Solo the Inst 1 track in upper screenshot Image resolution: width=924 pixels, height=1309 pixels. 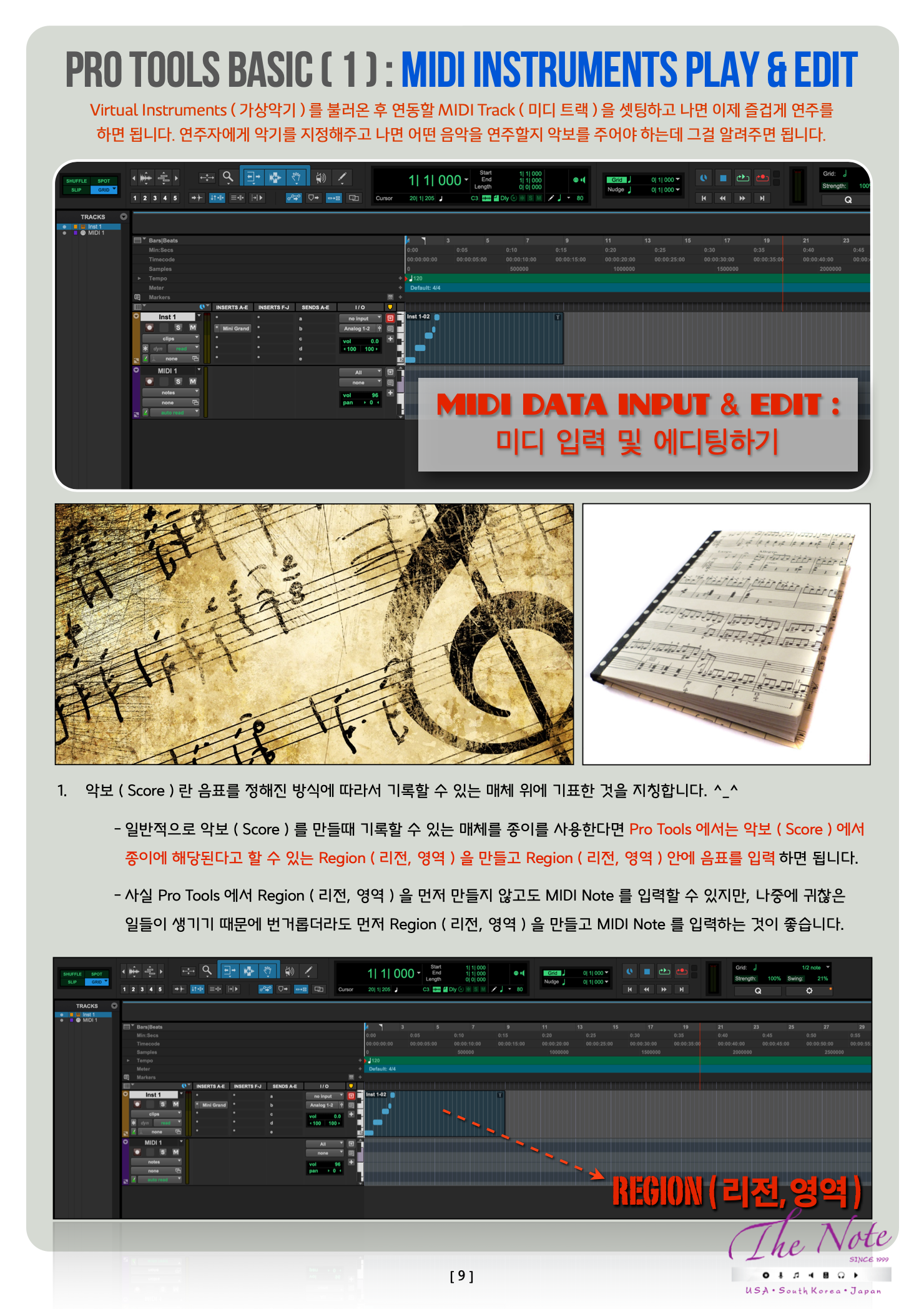coord(178,327)
